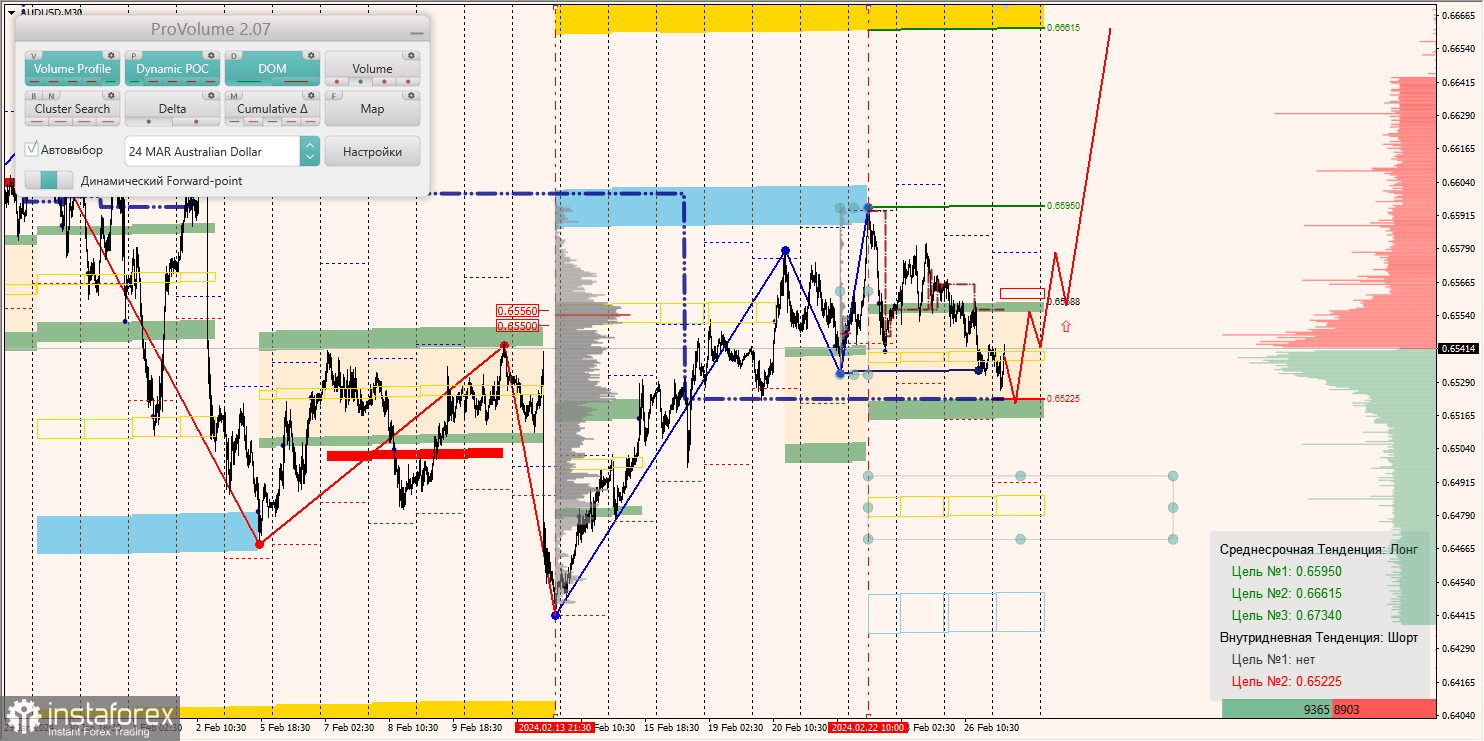The height and width of the screenshot is (741, 1484).
Task: Toggle the Map indicator
Action: [372, 108]
